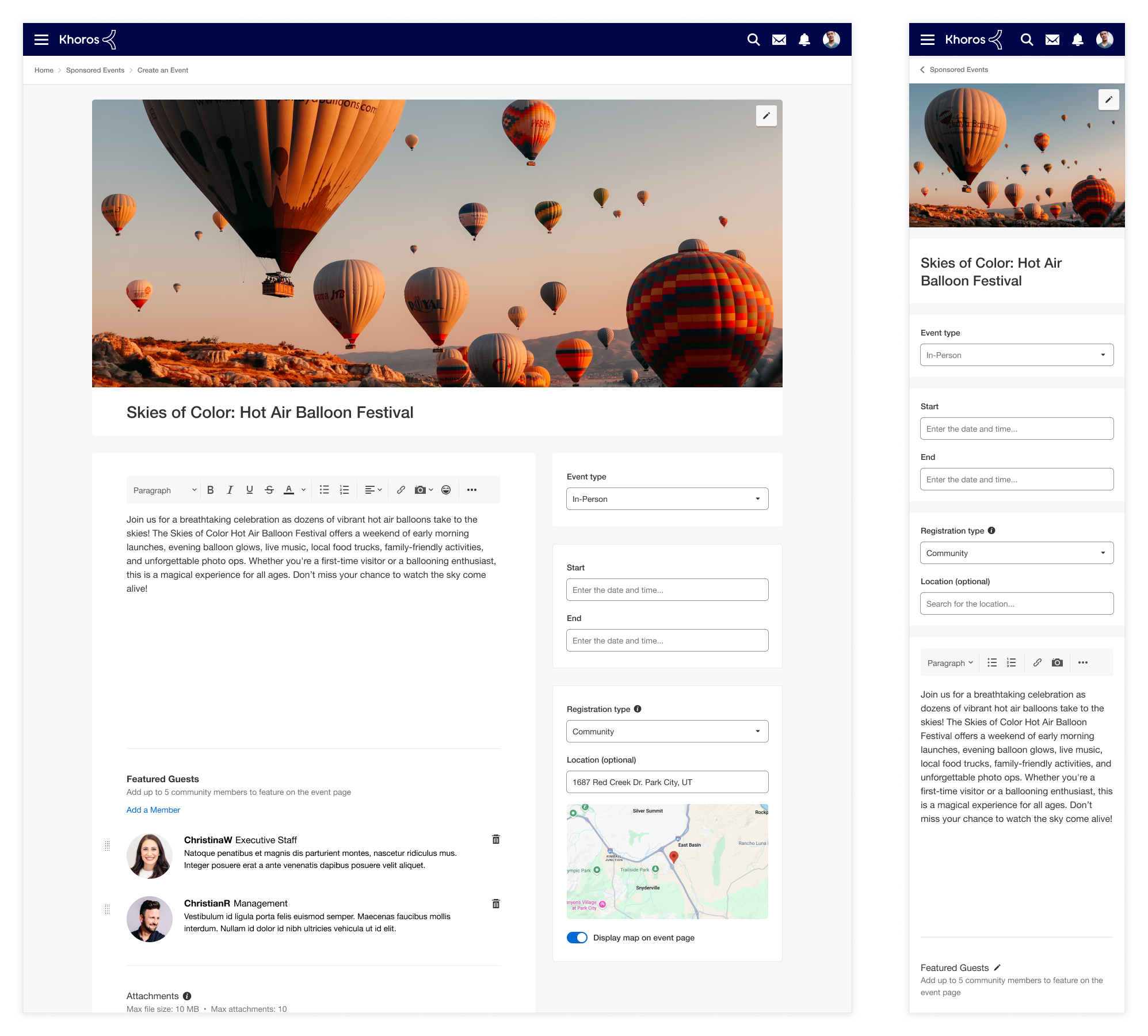Open the desktop Event type In-Person dropdown
The height and width of the screenshot is (1036, 1148).
pos(667,499)
